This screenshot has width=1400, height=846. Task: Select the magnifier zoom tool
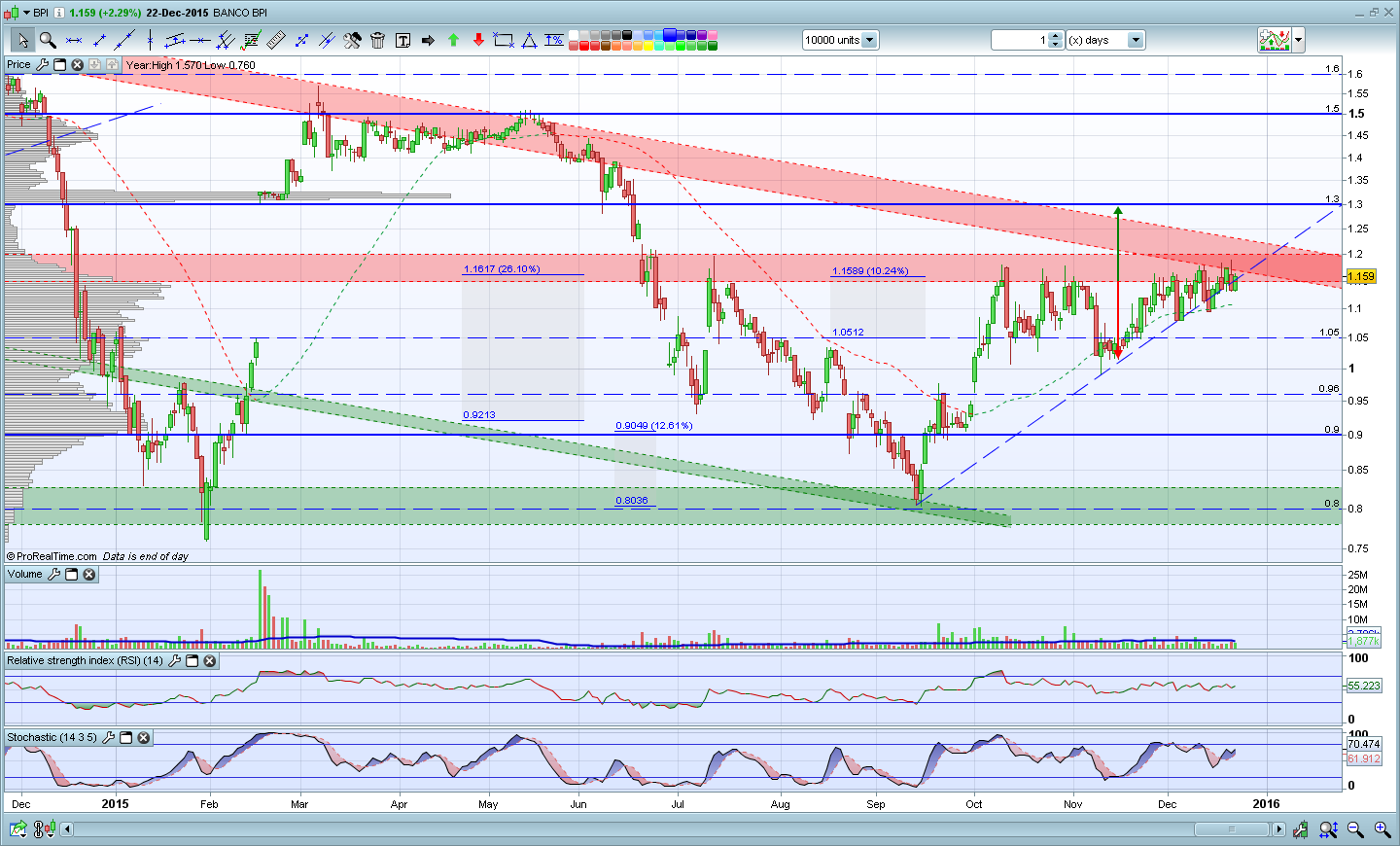pos(48,40)
